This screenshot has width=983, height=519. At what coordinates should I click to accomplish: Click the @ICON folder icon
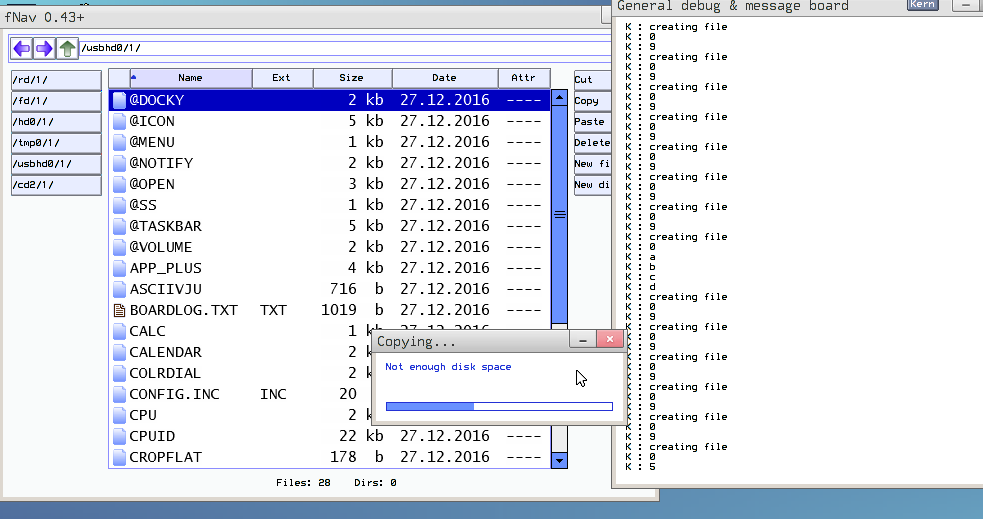(119, 121)
